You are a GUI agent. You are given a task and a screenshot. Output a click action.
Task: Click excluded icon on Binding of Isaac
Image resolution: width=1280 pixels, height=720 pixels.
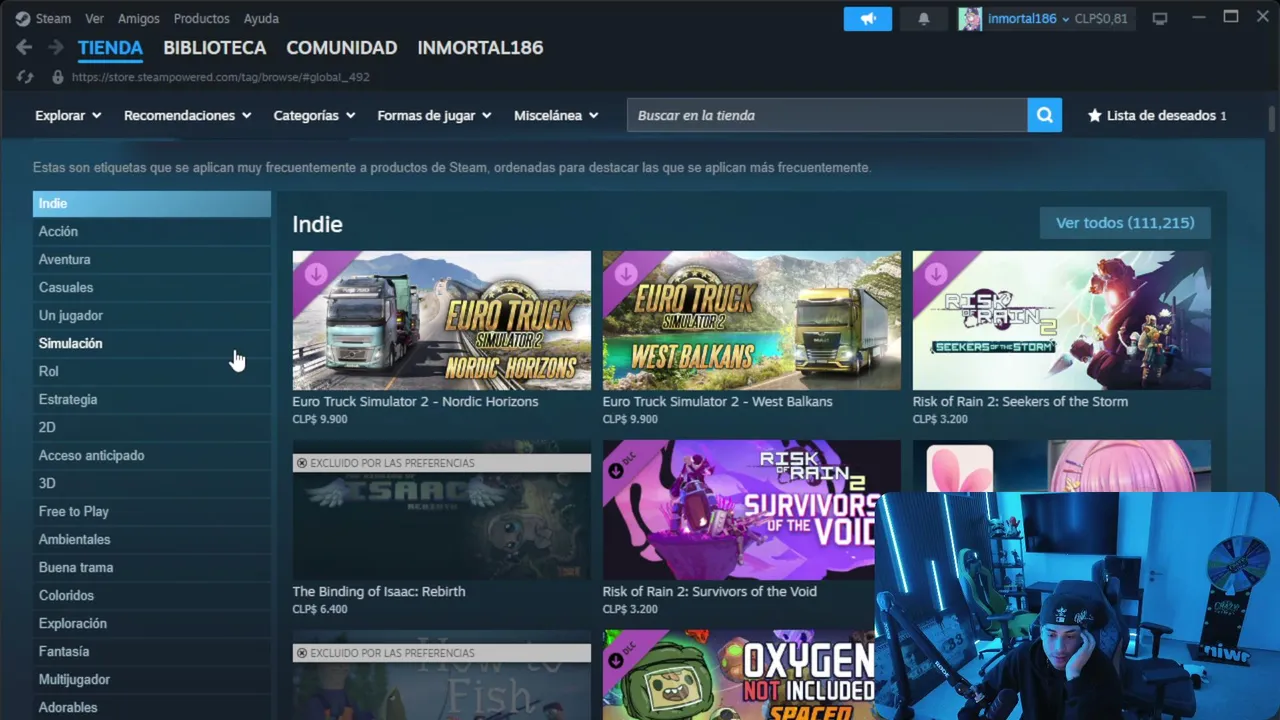(x=301, y=463)
